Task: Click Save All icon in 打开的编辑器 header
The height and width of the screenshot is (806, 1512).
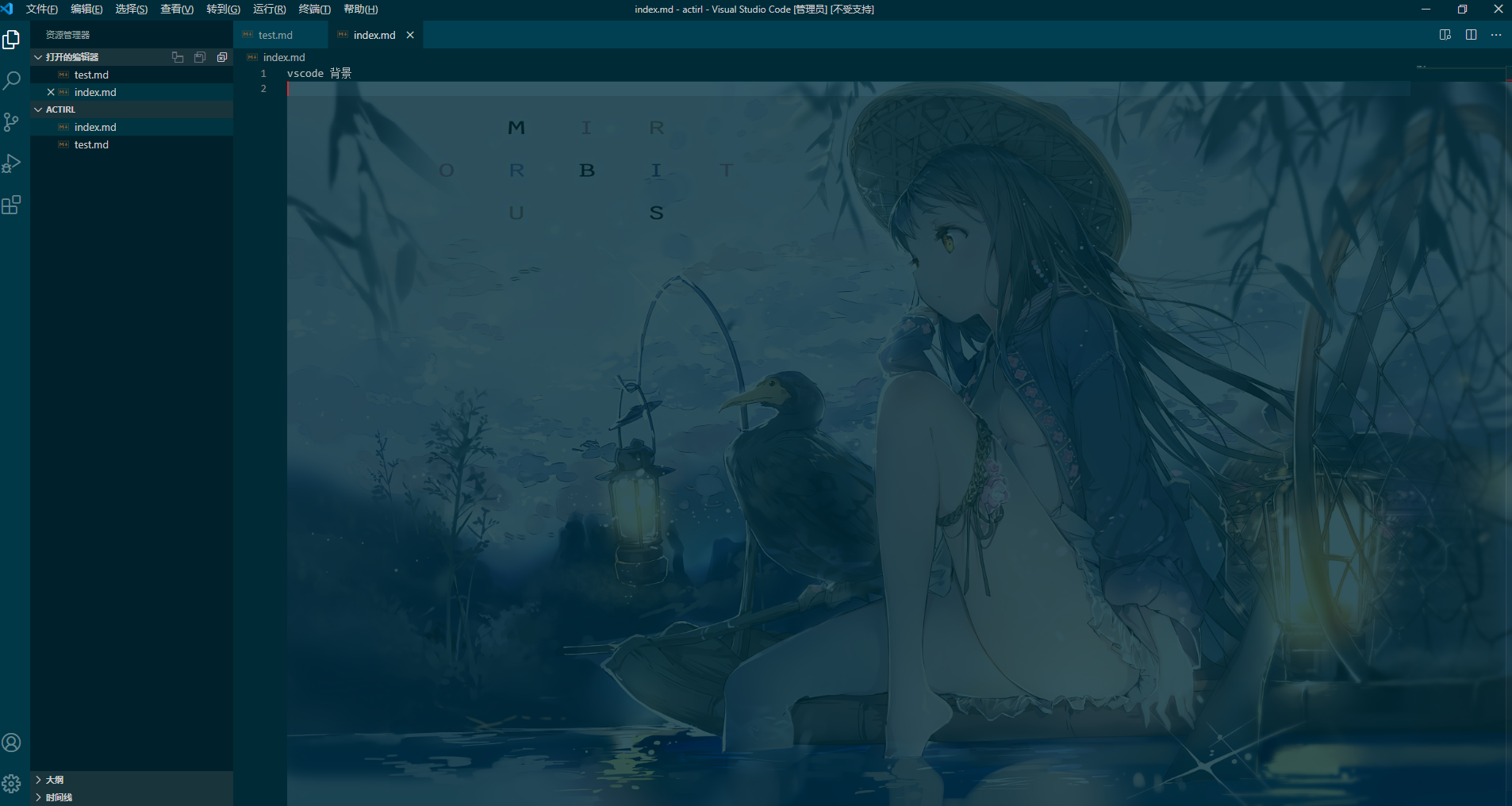Action: 200,57
